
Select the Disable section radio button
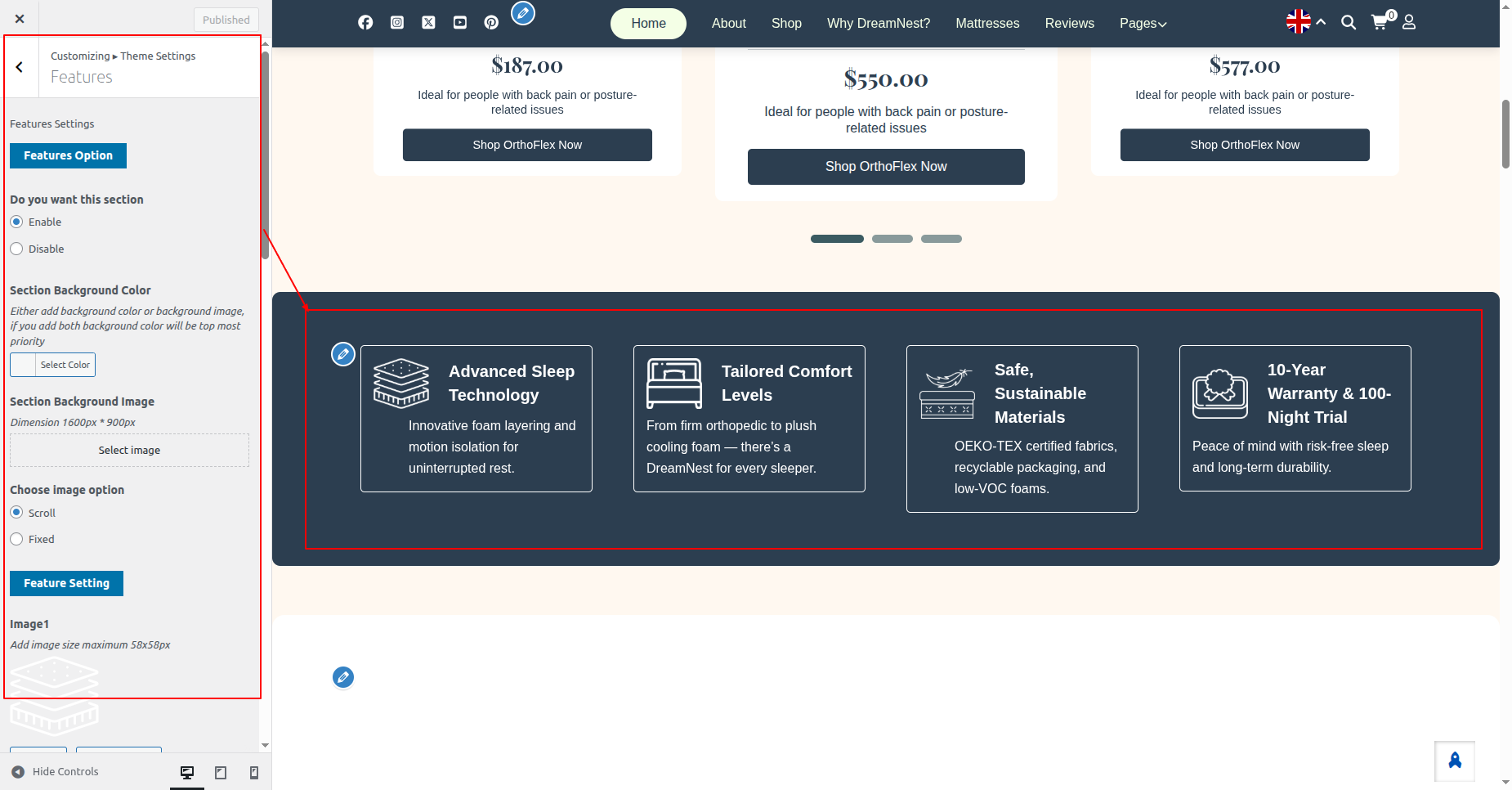[16, 249]
